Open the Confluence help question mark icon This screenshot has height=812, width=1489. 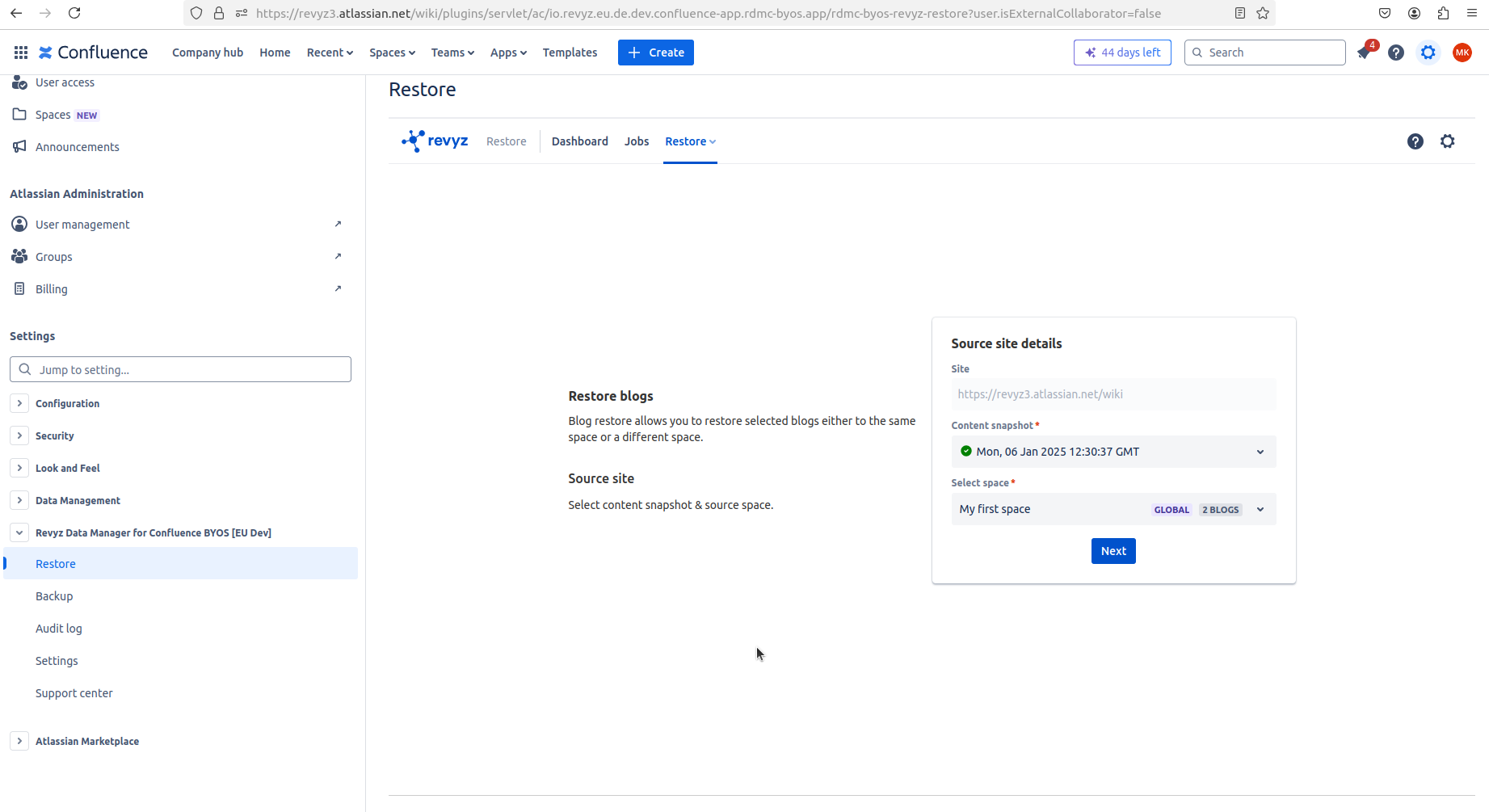pyautogui.click(x=1396, y=53)
